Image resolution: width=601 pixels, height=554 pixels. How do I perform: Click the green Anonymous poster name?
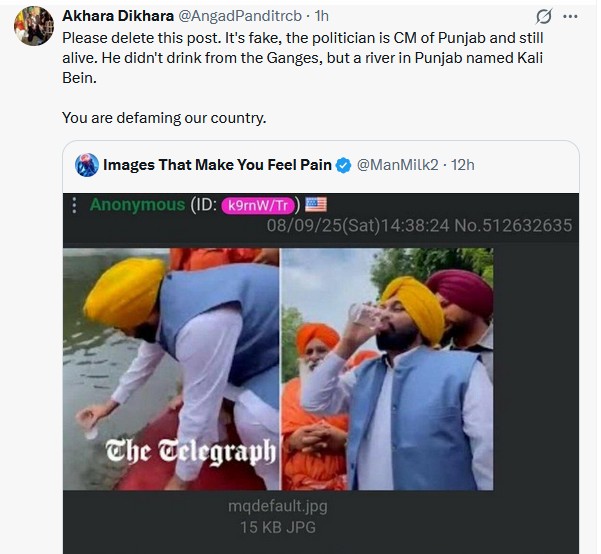[x=137, y=205]
